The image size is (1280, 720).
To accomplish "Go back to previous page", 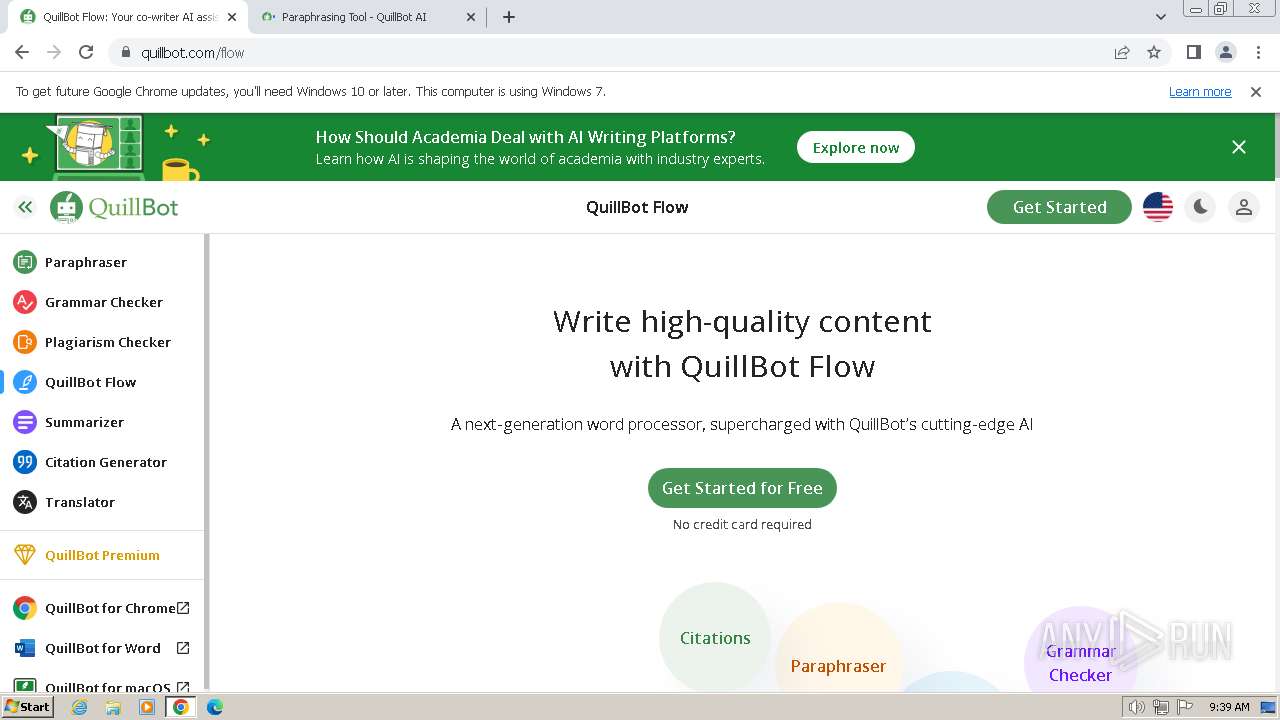I will click(x=22, y=53).
